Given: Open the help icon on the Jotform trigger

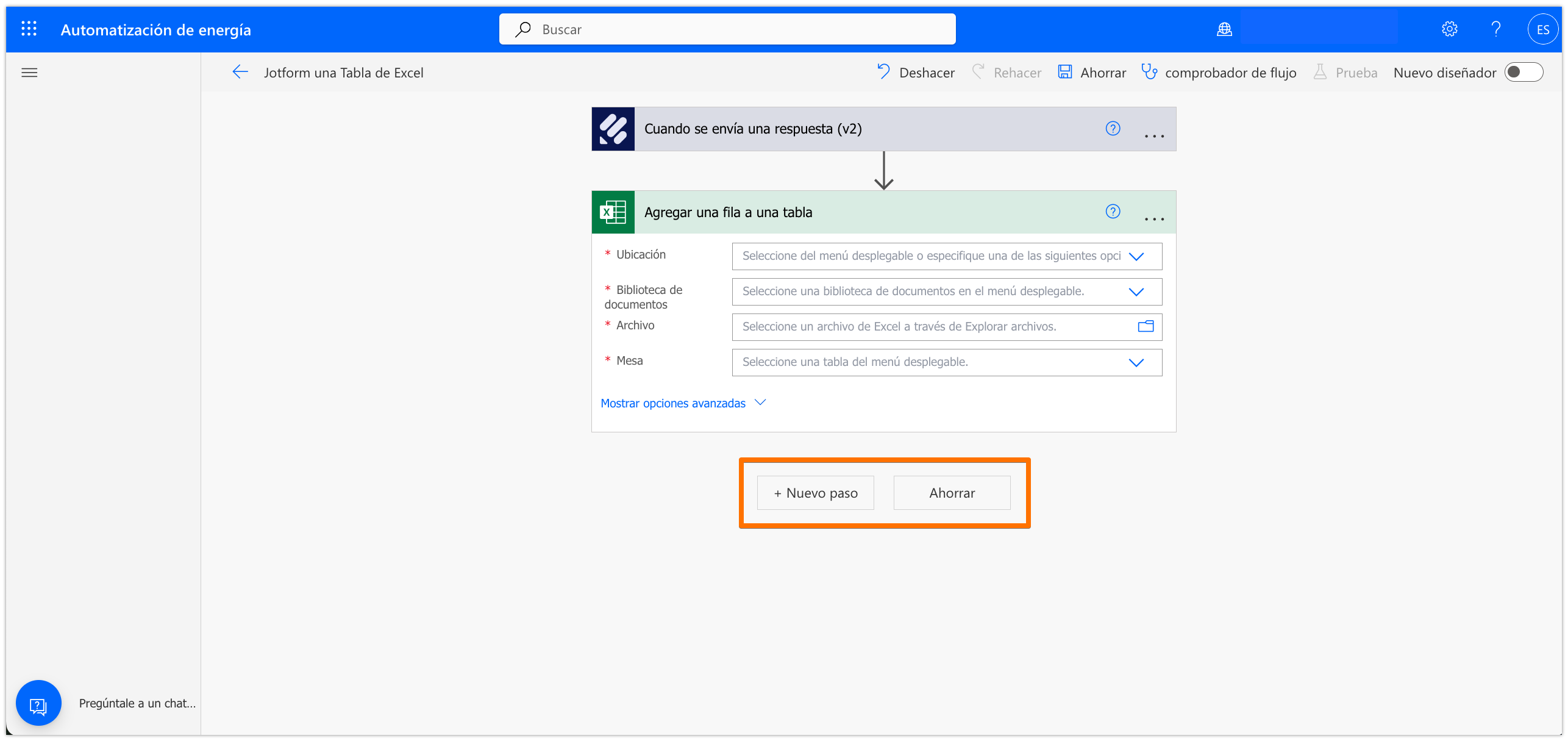Looking at the screenshot, I should (1113, 129).
